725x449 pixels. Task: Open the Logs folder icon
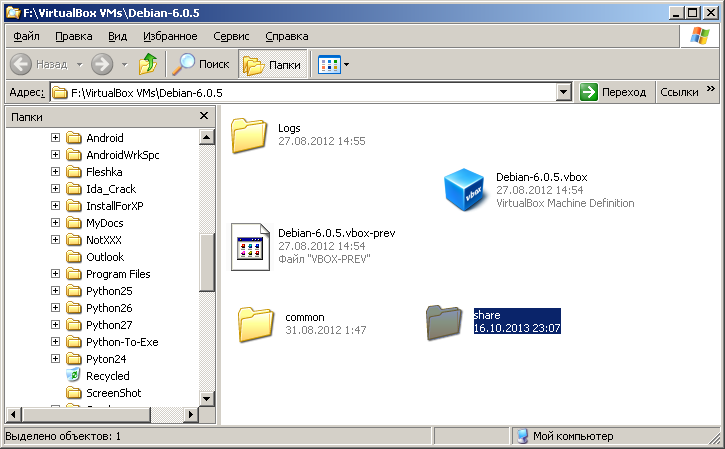249,135
